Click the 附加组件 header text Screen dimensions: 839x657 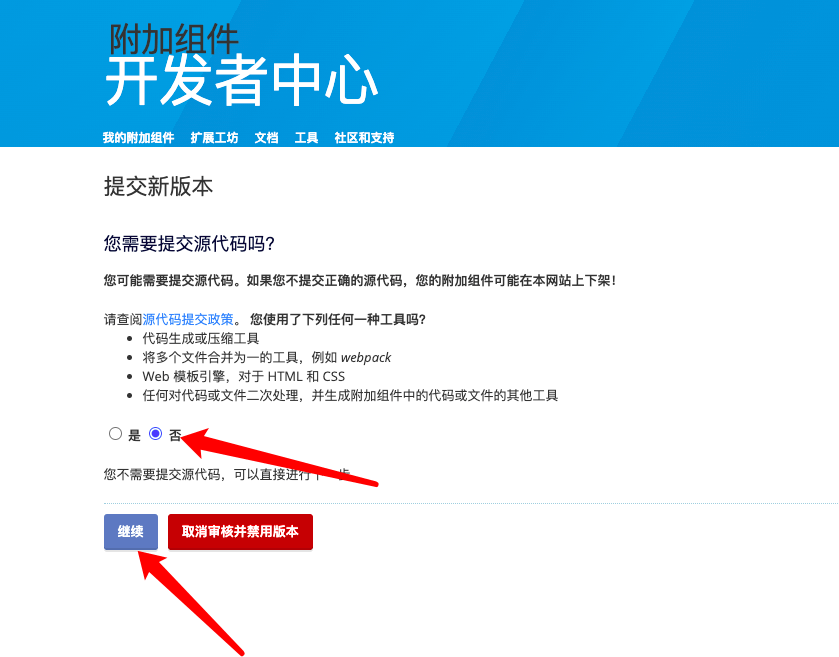pos(174,39)
